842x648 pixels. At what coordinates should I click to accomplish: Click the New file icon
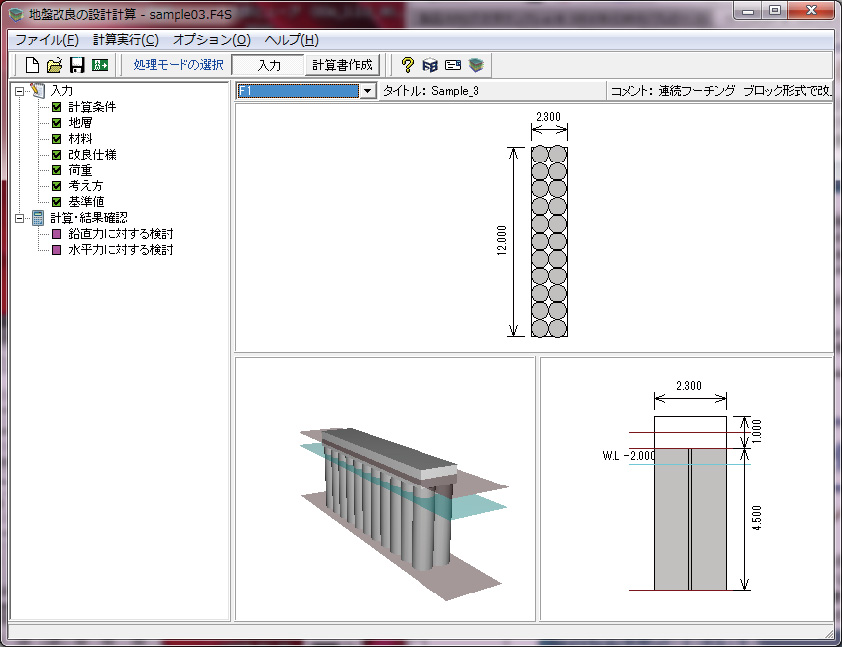[32, 65]
